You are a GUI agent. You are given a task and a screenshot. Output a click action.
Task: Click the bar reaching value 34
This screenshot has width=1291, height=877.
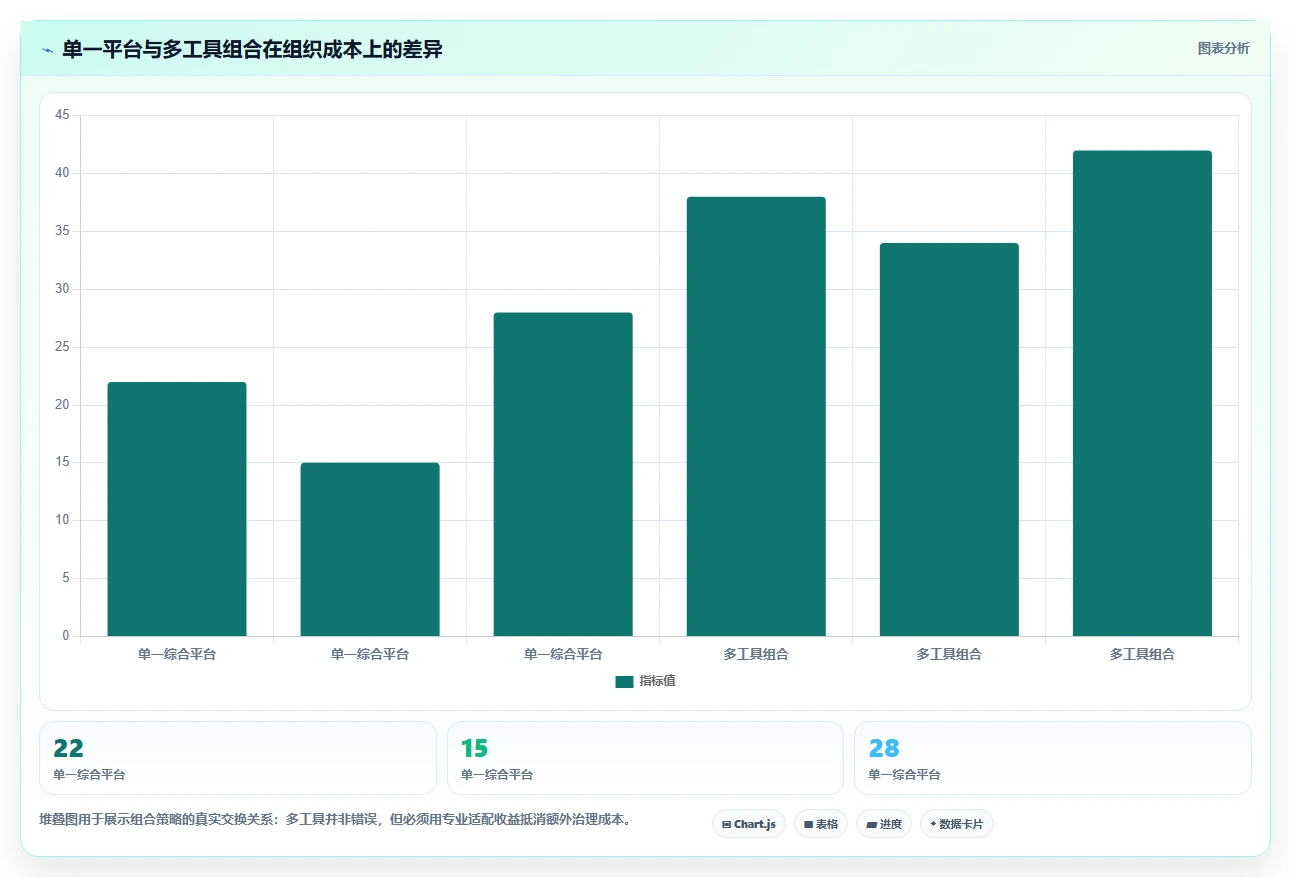[x=949, y=440]
